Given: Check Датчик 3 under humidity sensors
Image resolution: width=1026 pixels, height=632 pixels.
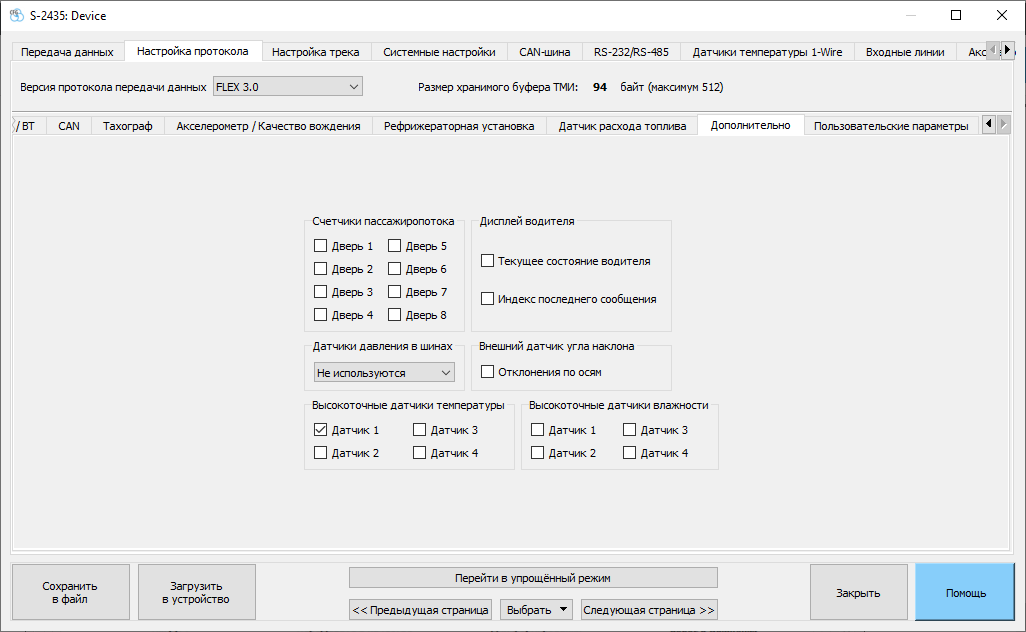Looking at the screenshot, I should click(630, 430).
